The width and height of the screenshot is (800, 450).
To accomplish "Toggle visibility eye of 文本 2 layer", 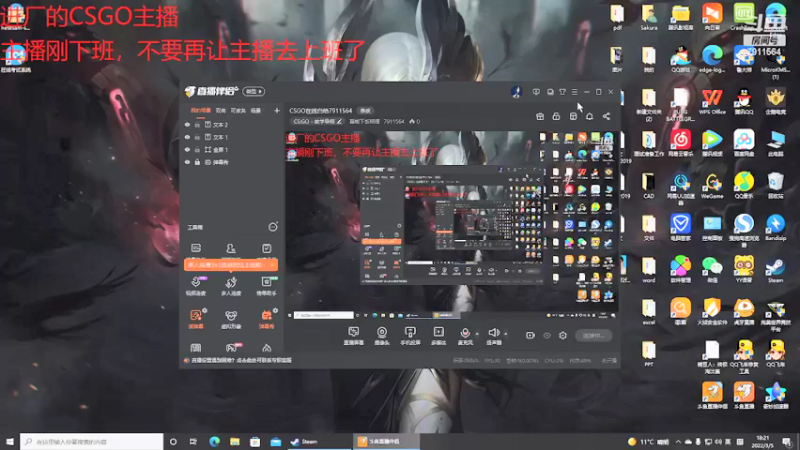I will [187, 125].
